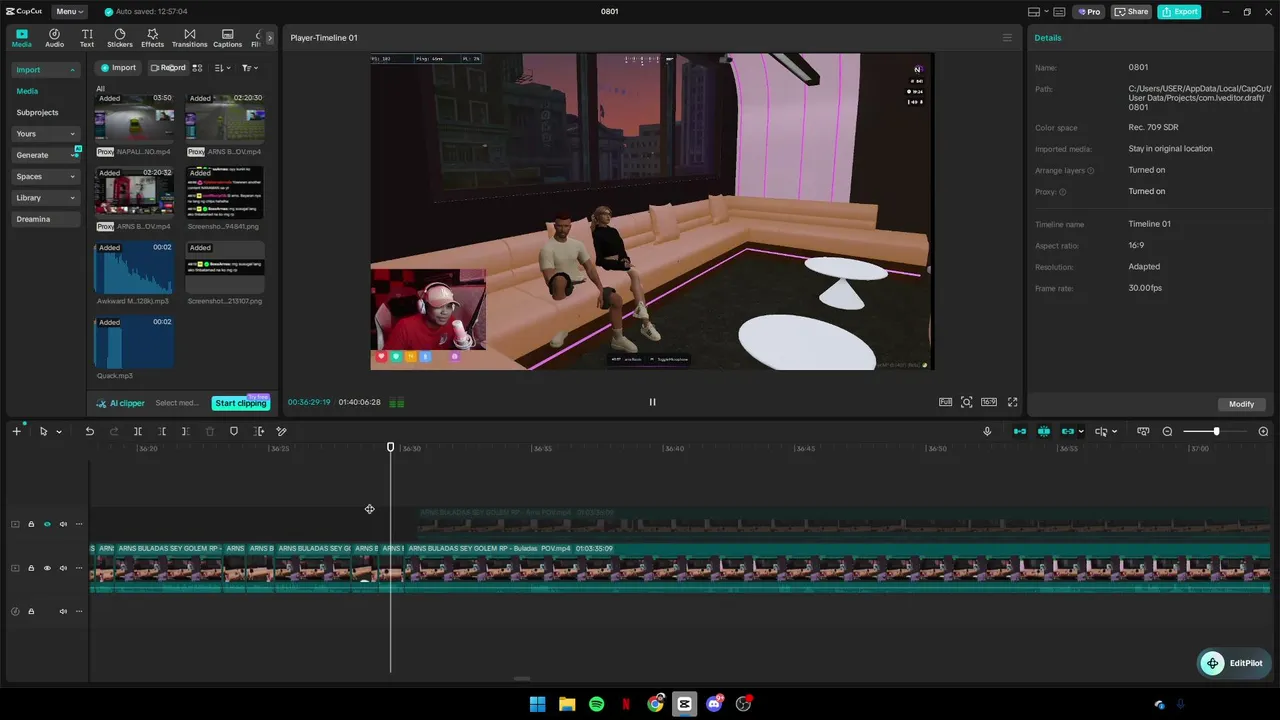
Task: Pause playback in the player
Action: (652, 402)
